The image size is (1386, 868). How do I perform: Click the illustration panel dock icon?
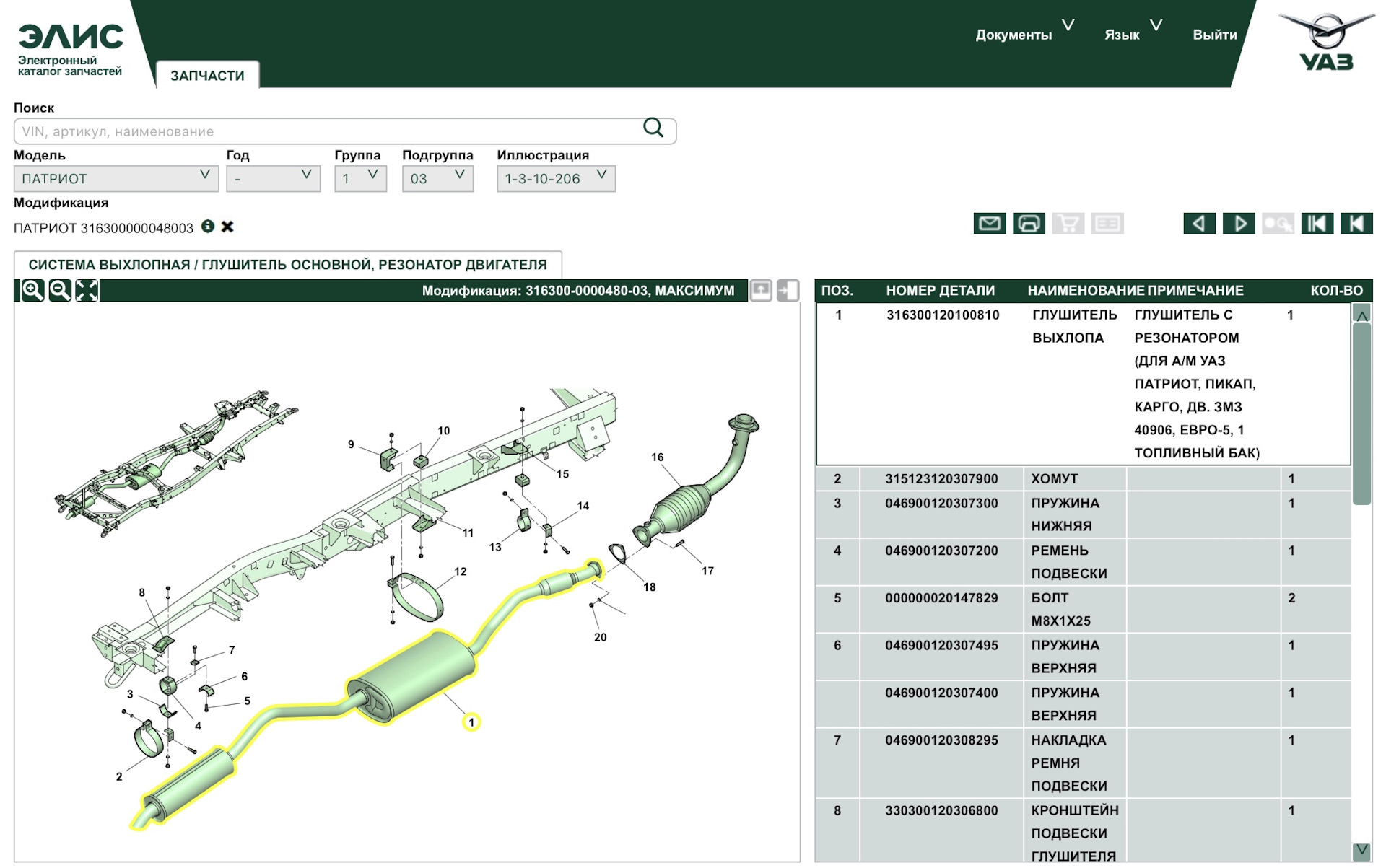pos(788,290)
